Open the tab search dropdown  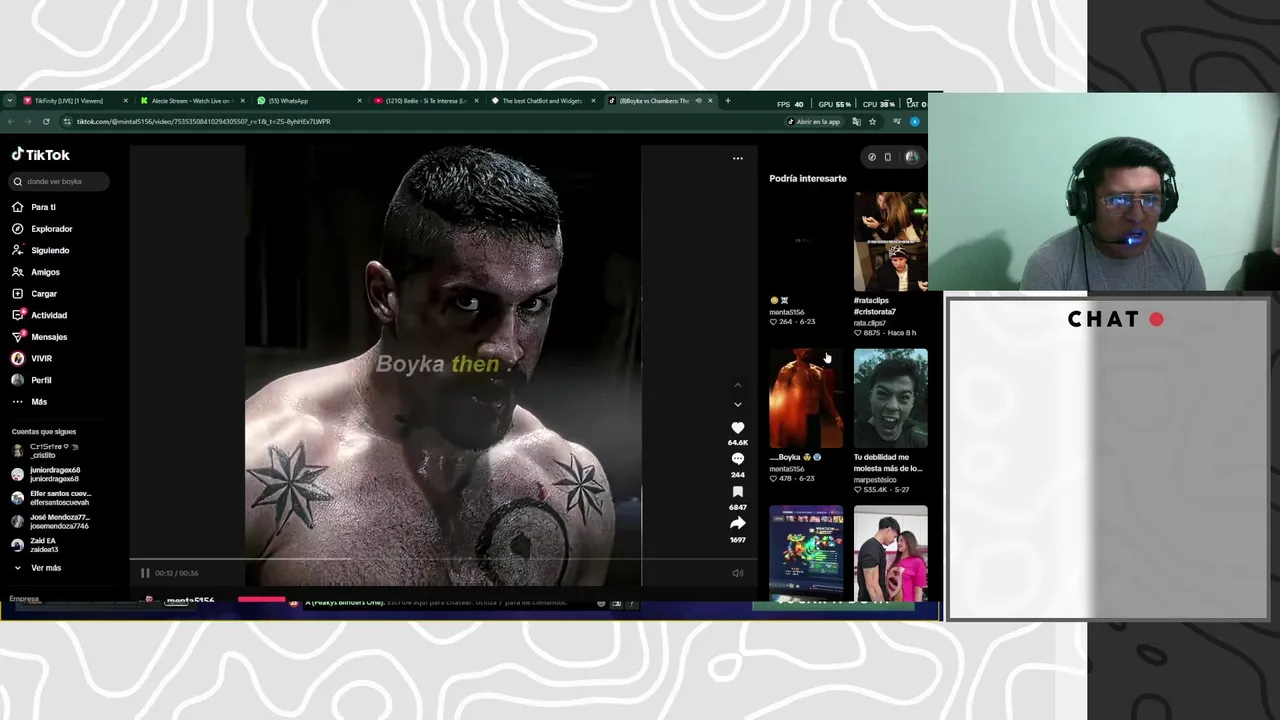coord(10,101)
